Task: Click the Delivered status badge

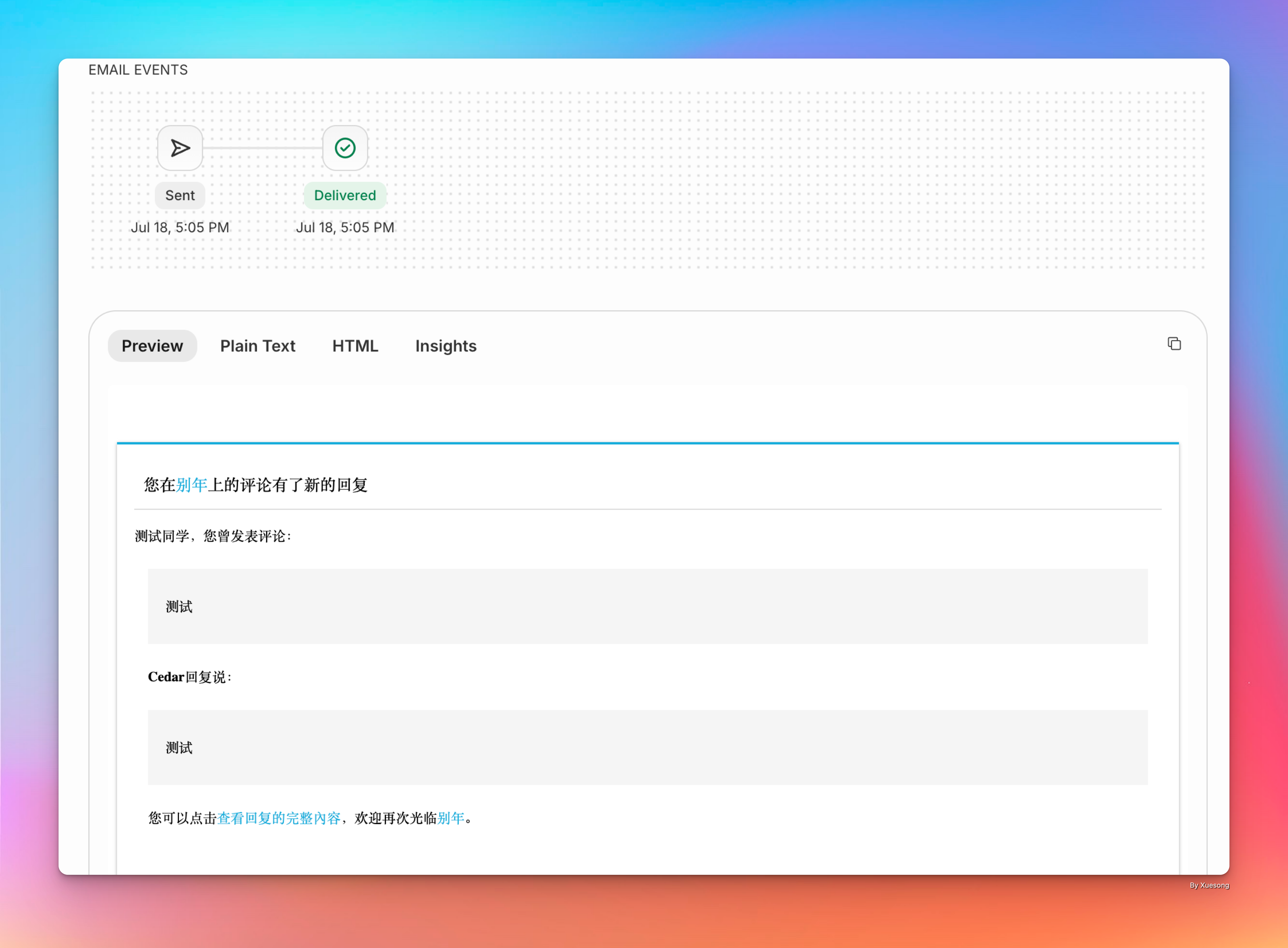Action: point(345,195)
